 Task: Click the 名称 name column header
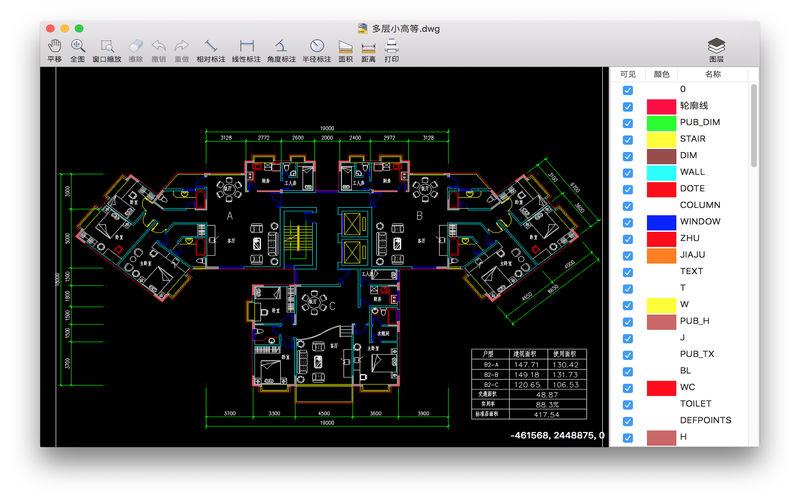click(712, 74)
